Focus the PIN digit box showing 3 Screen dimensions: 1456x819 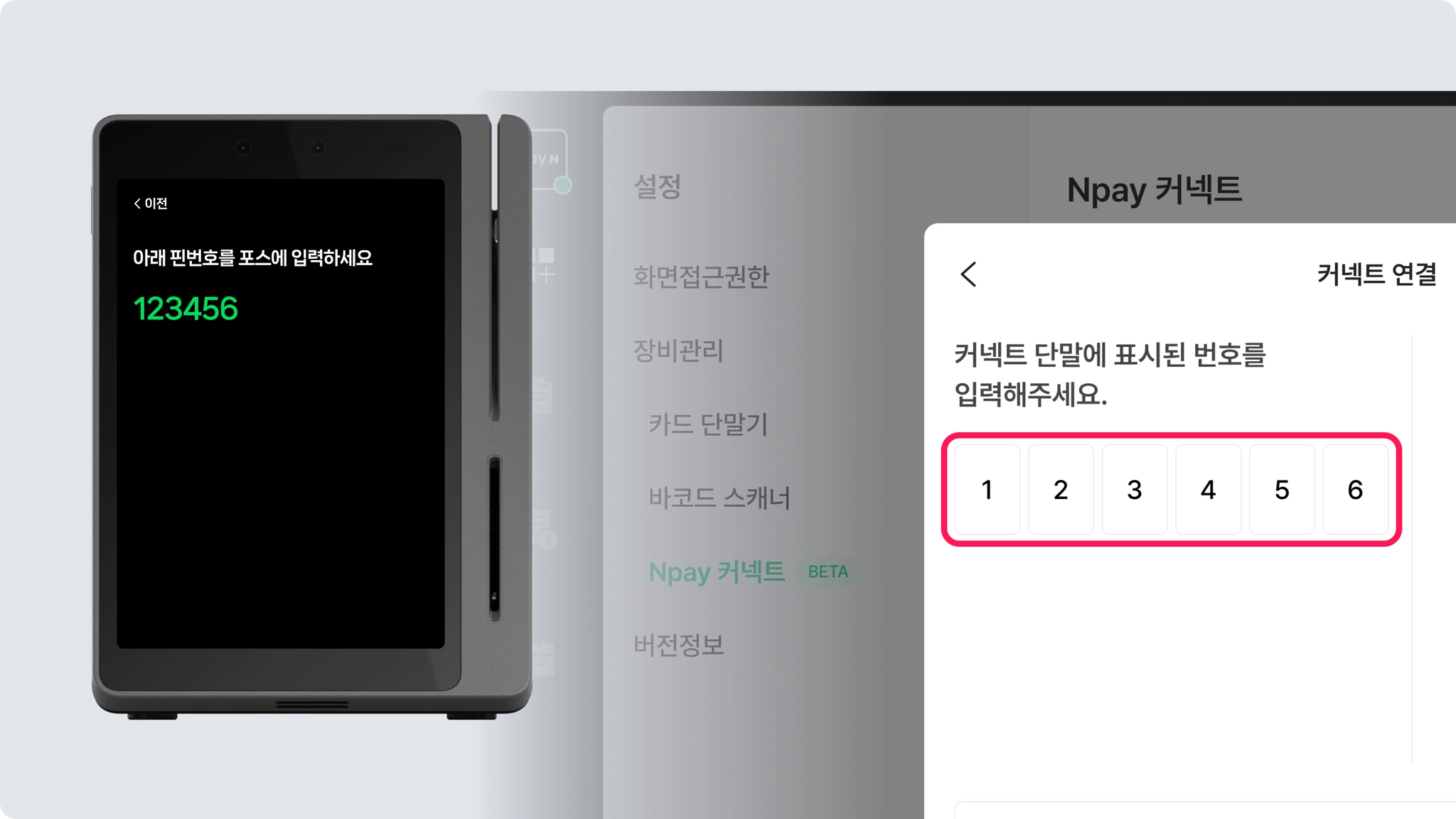1135,489
